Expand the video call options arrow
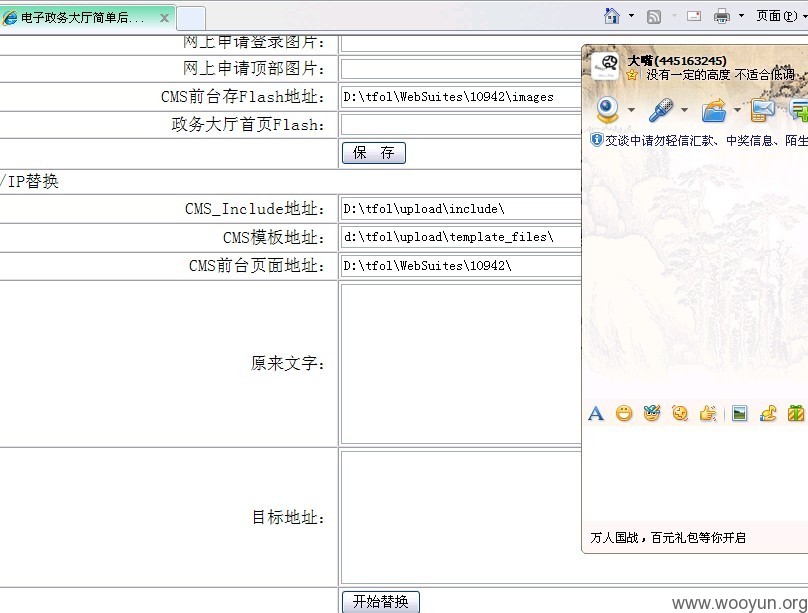The width and height of the screenshot is (808, 613). [x=631, y=110]
